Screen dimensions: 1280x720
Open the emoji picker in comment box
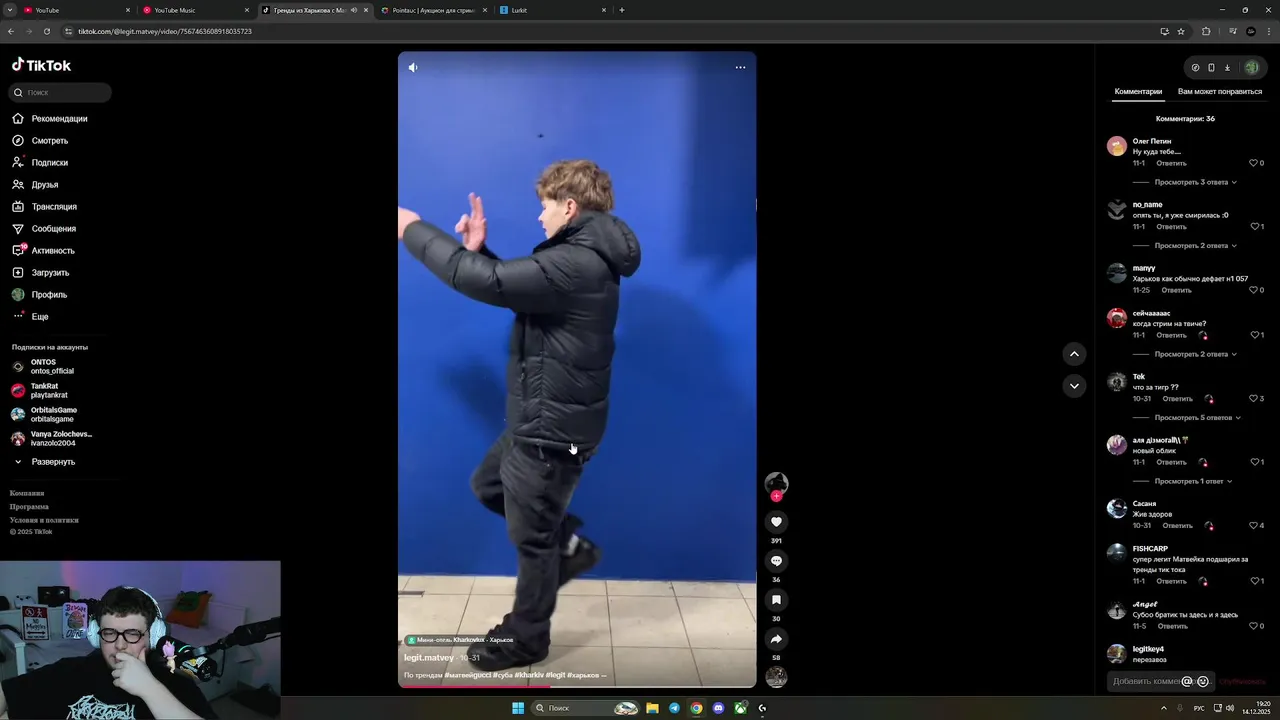point(1203,681)
